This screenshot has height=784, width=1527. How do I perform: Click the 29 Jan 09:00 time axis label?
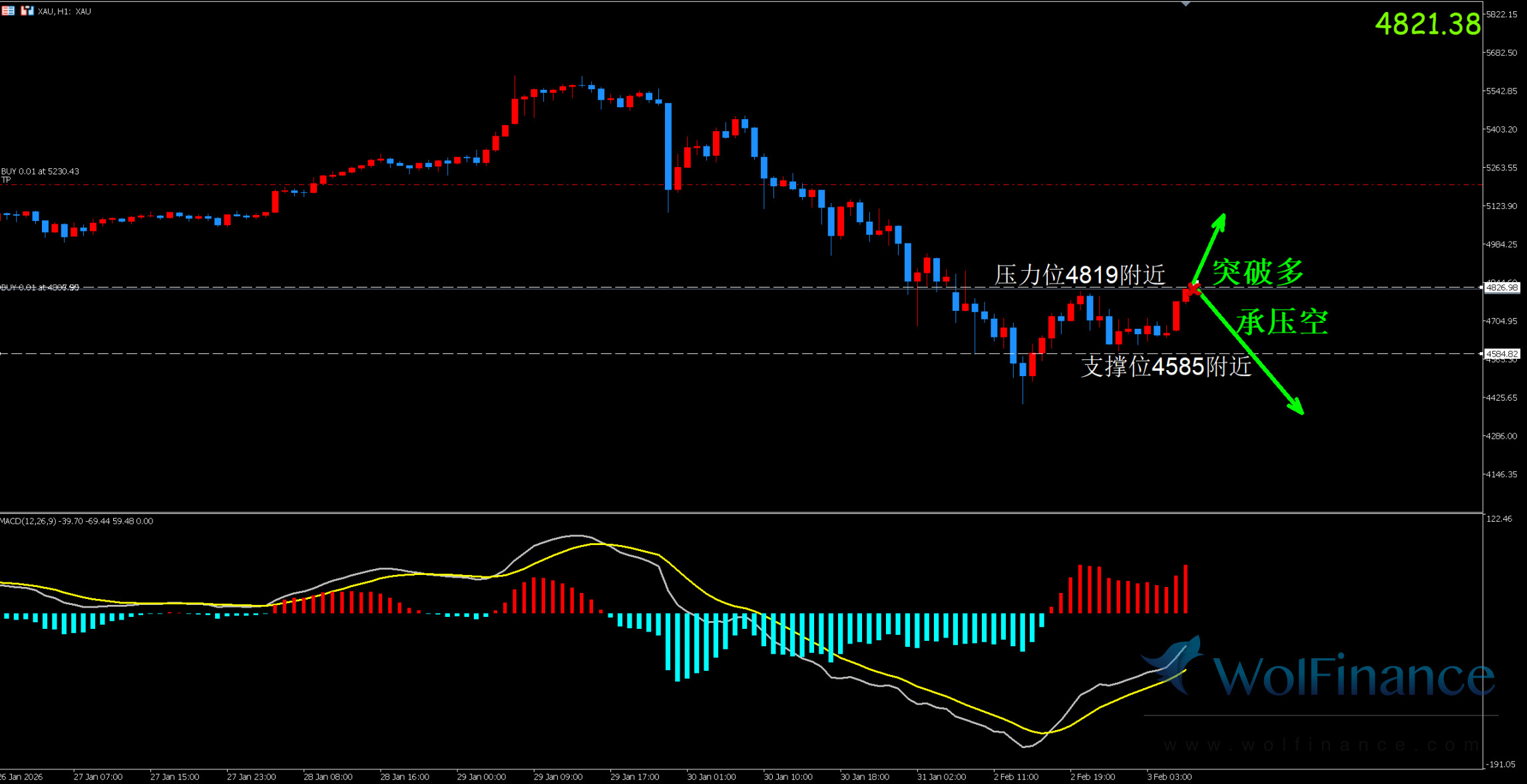click(x=558, y=777)
